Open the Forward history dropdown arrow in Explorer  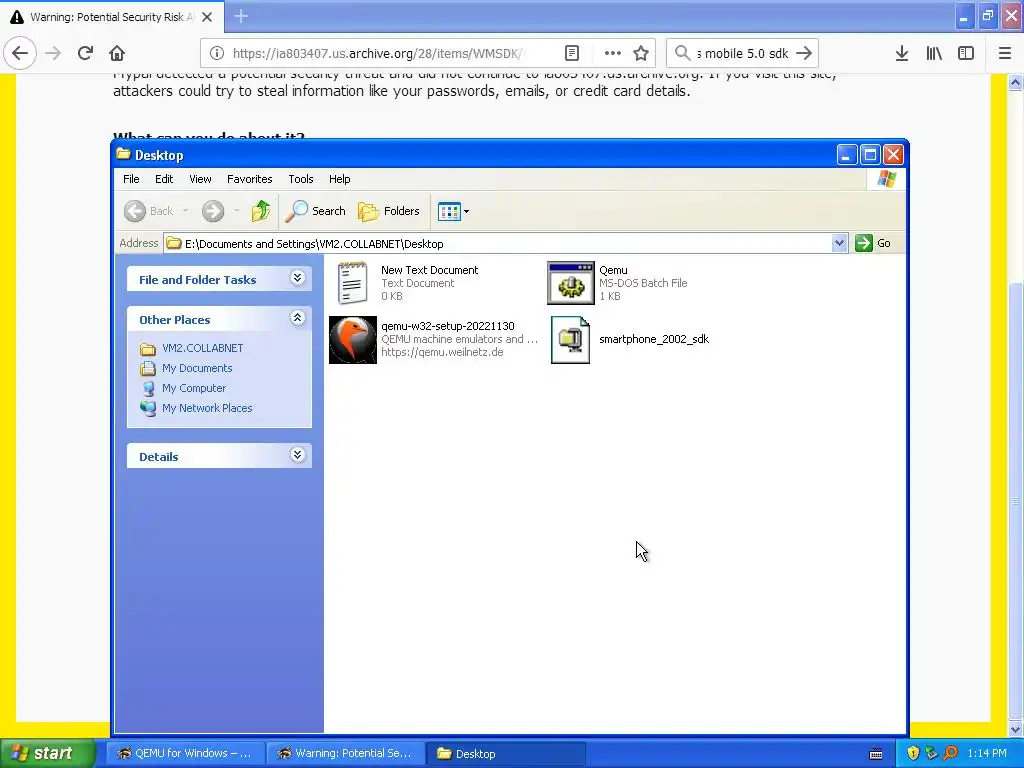coord(236,211)
